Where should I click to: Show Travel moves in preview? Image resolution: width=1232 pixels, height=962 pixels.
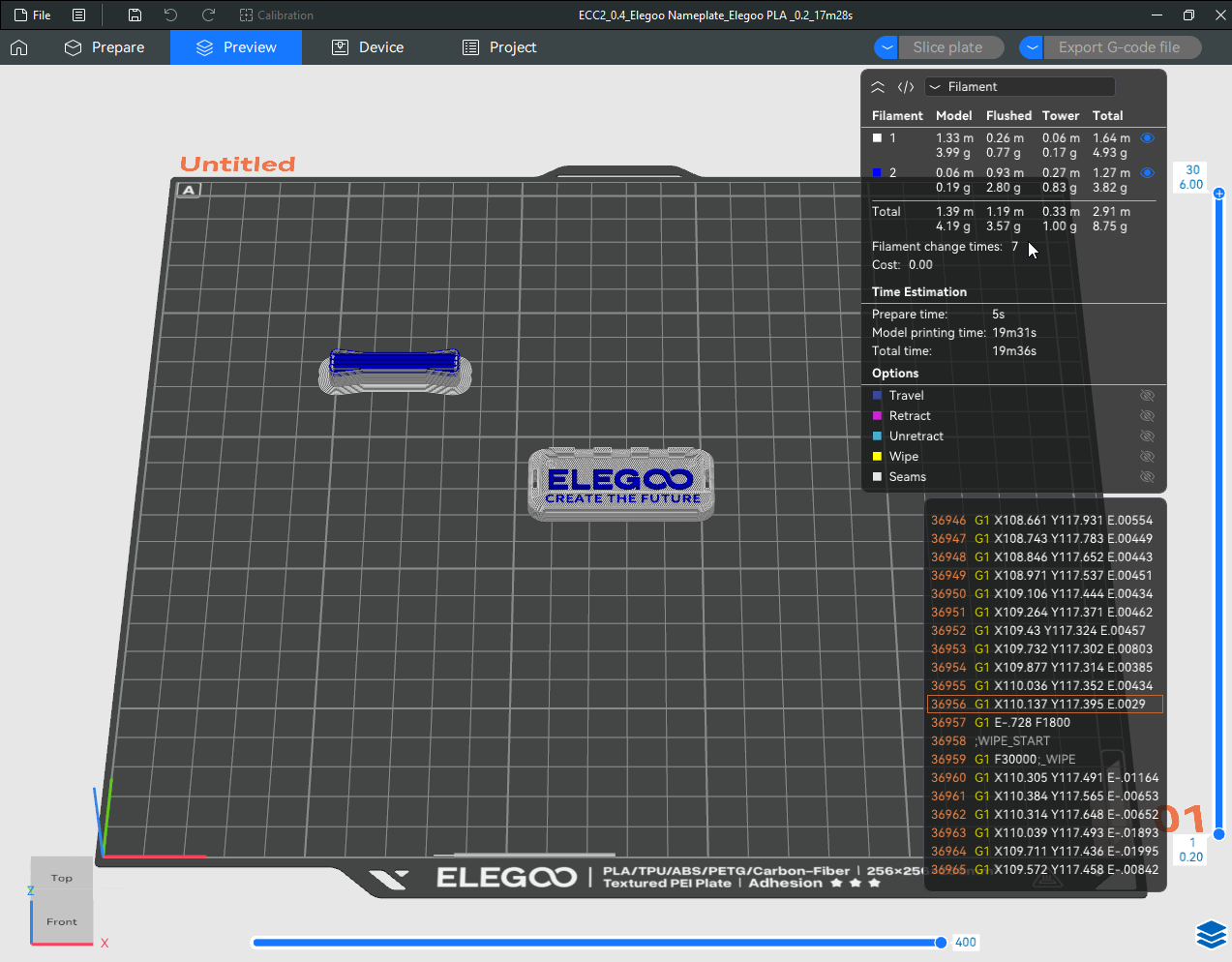[1147, 396]
